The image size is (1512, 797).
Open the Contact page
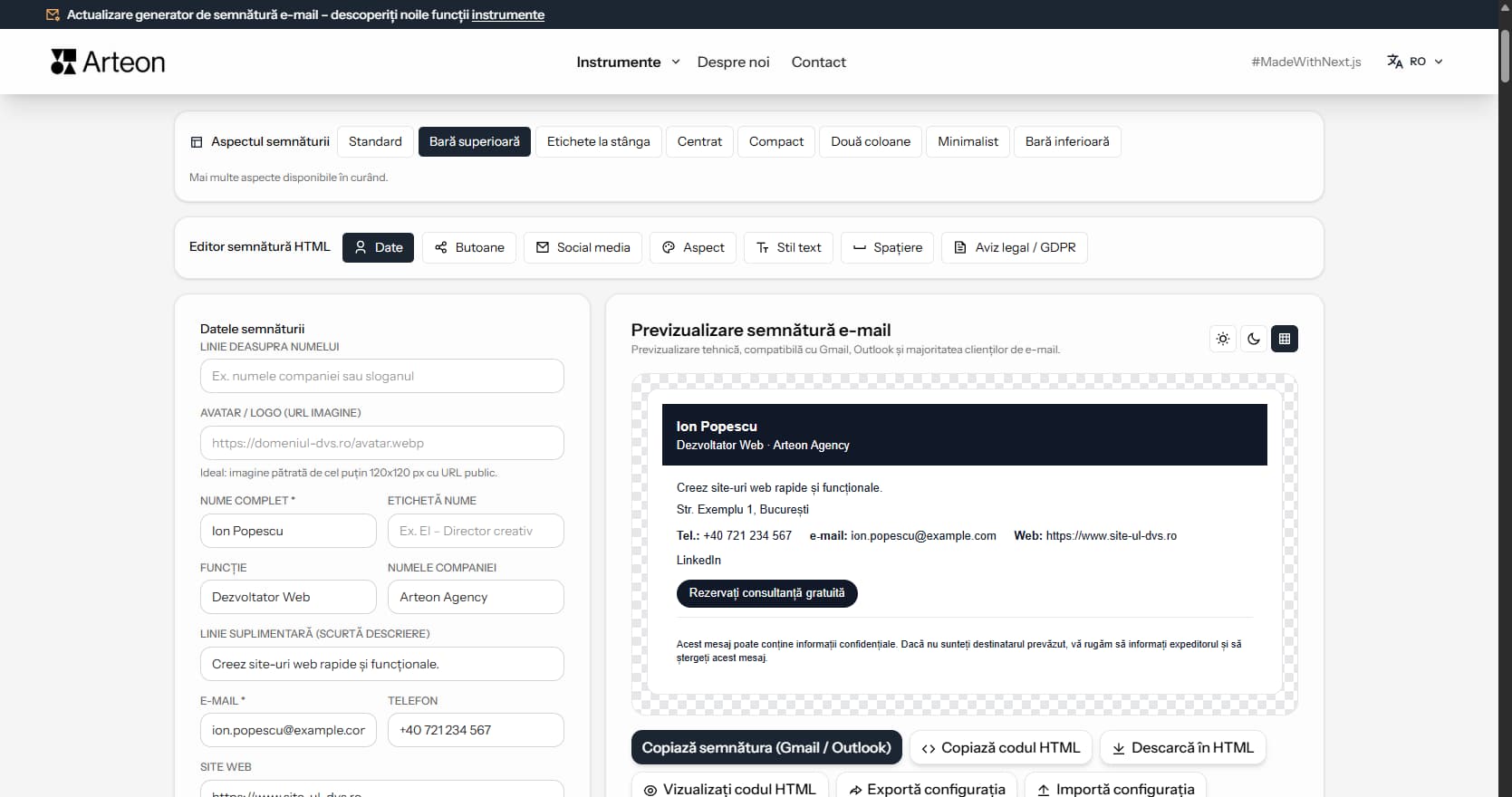click(x=819, y=62)
